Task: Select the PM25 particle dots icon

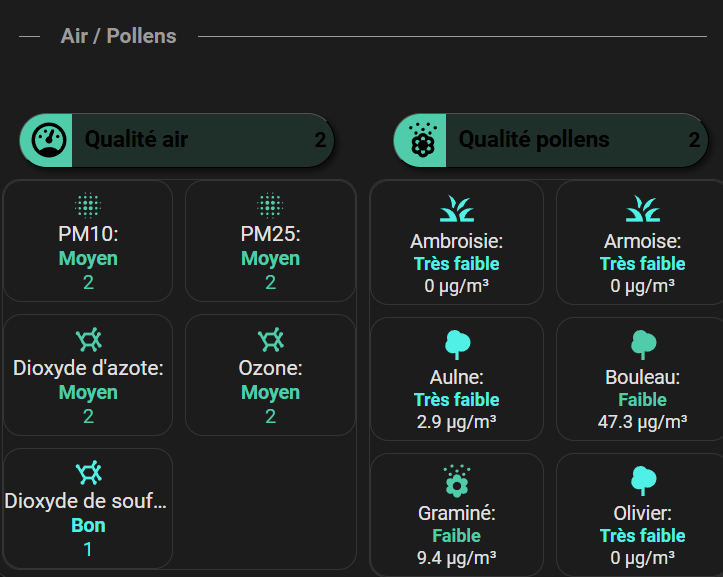Action: coord(270,205)
